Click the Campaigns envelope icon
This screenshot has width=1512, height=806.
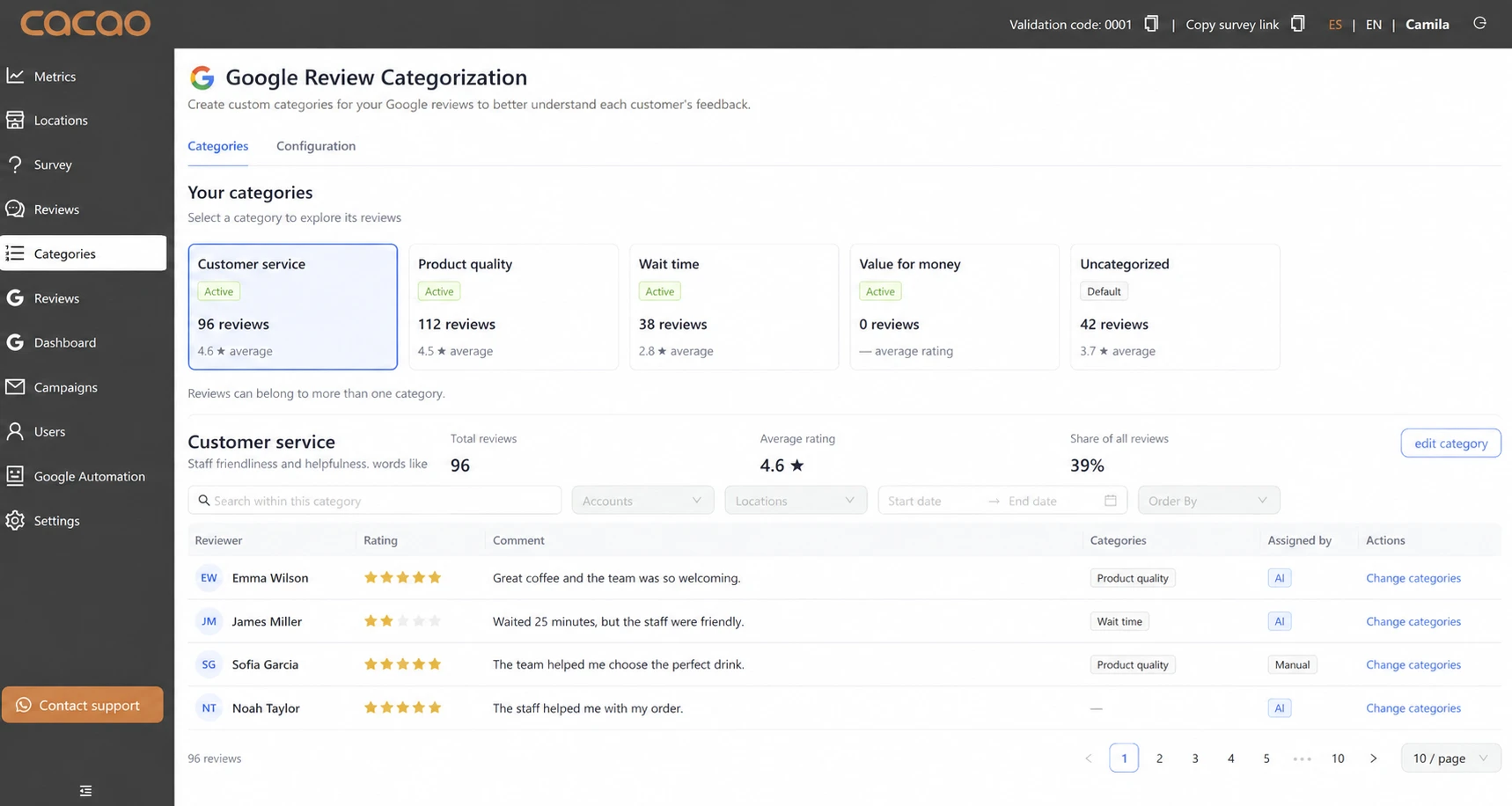click(15, 387)
